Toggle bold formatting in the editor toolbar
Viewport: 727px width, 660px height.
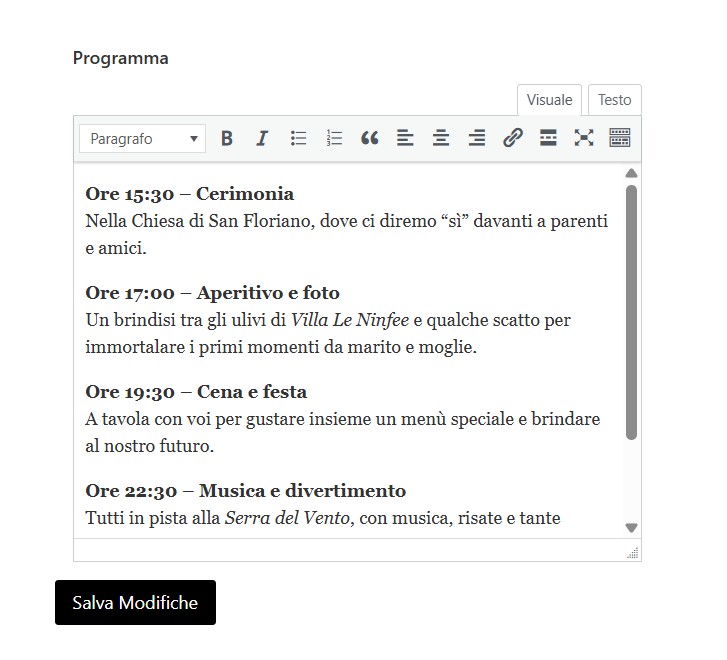[x=227, y=138]
